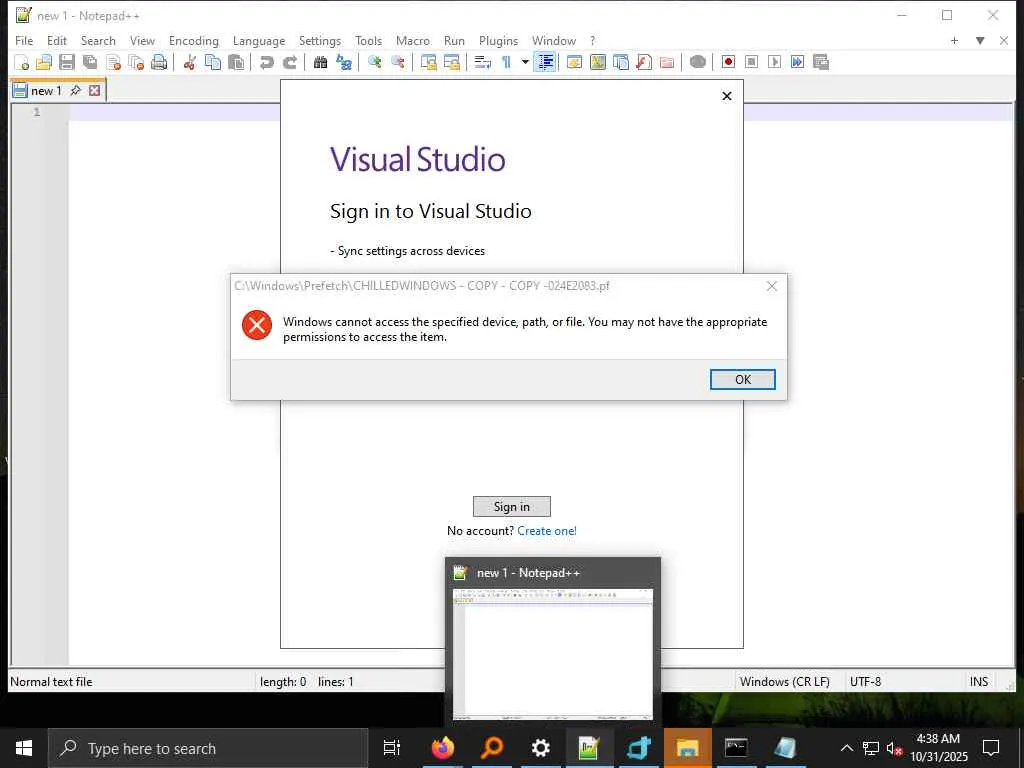Open the user defined language icon
Viewport: 1024px width, 768px height.
(x=574, y=62)
